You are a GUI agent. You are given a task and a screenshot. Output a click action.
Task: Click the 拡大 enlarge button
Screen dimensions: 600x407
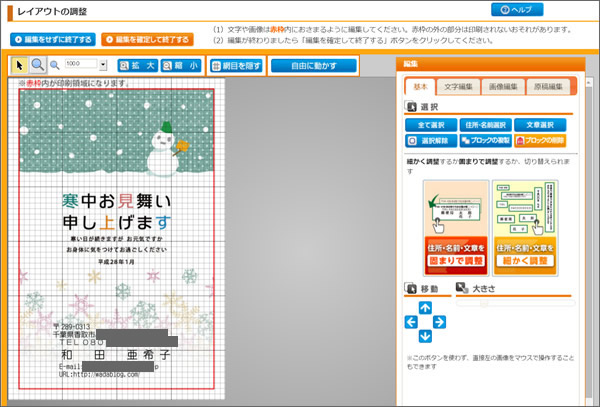tap(138, 66)
